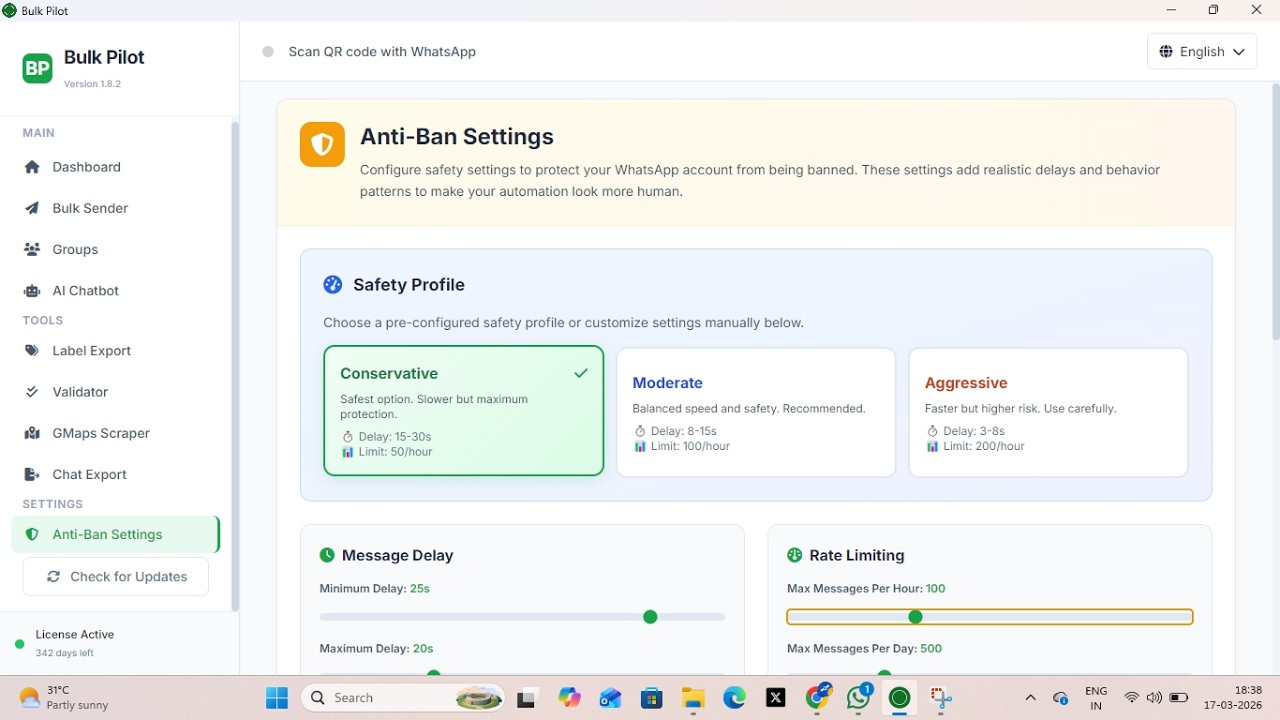
Task: Click the ENG IN language indicator
Action: [x=1096, y=698]
